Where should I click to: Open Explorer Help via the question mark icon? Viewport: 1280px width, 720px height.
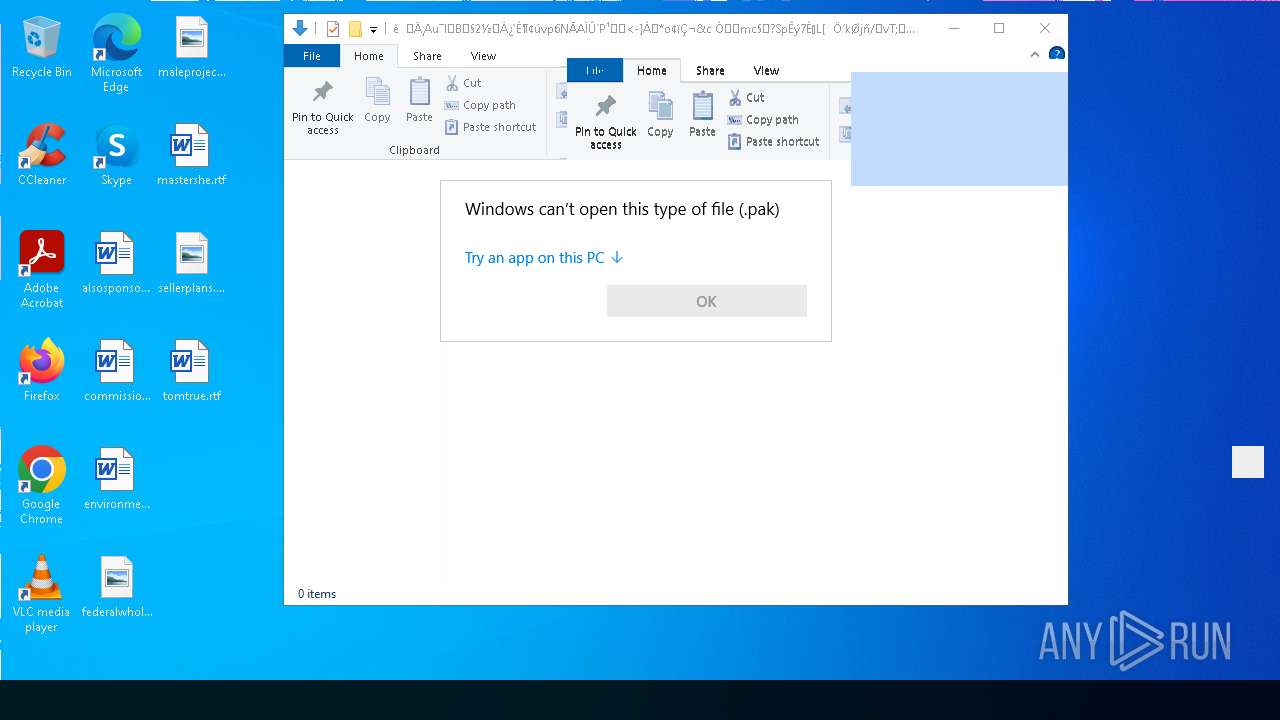(1057, 54)
